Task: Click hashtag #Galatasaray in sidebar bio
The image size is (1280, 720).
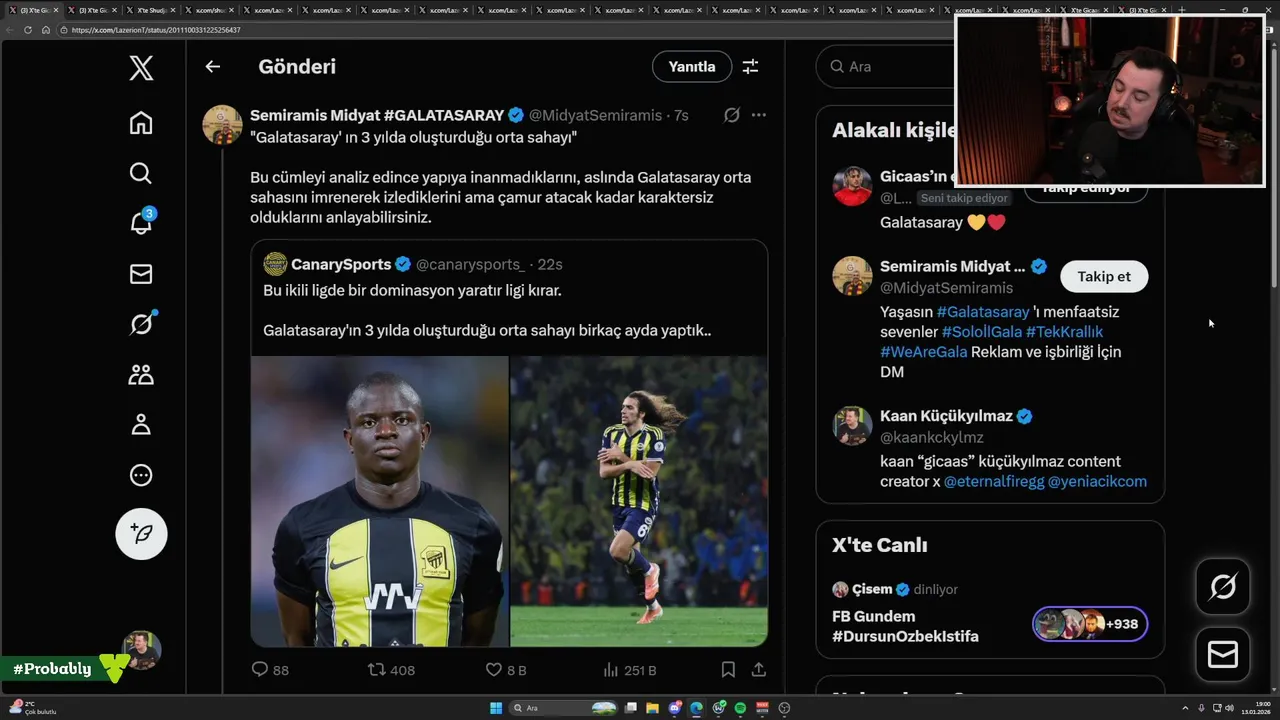Action: click(983, 312)
